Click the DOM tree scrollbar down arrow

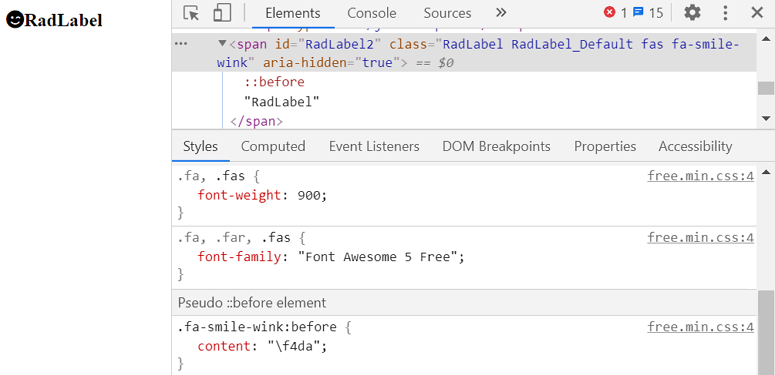coord(766,119)
